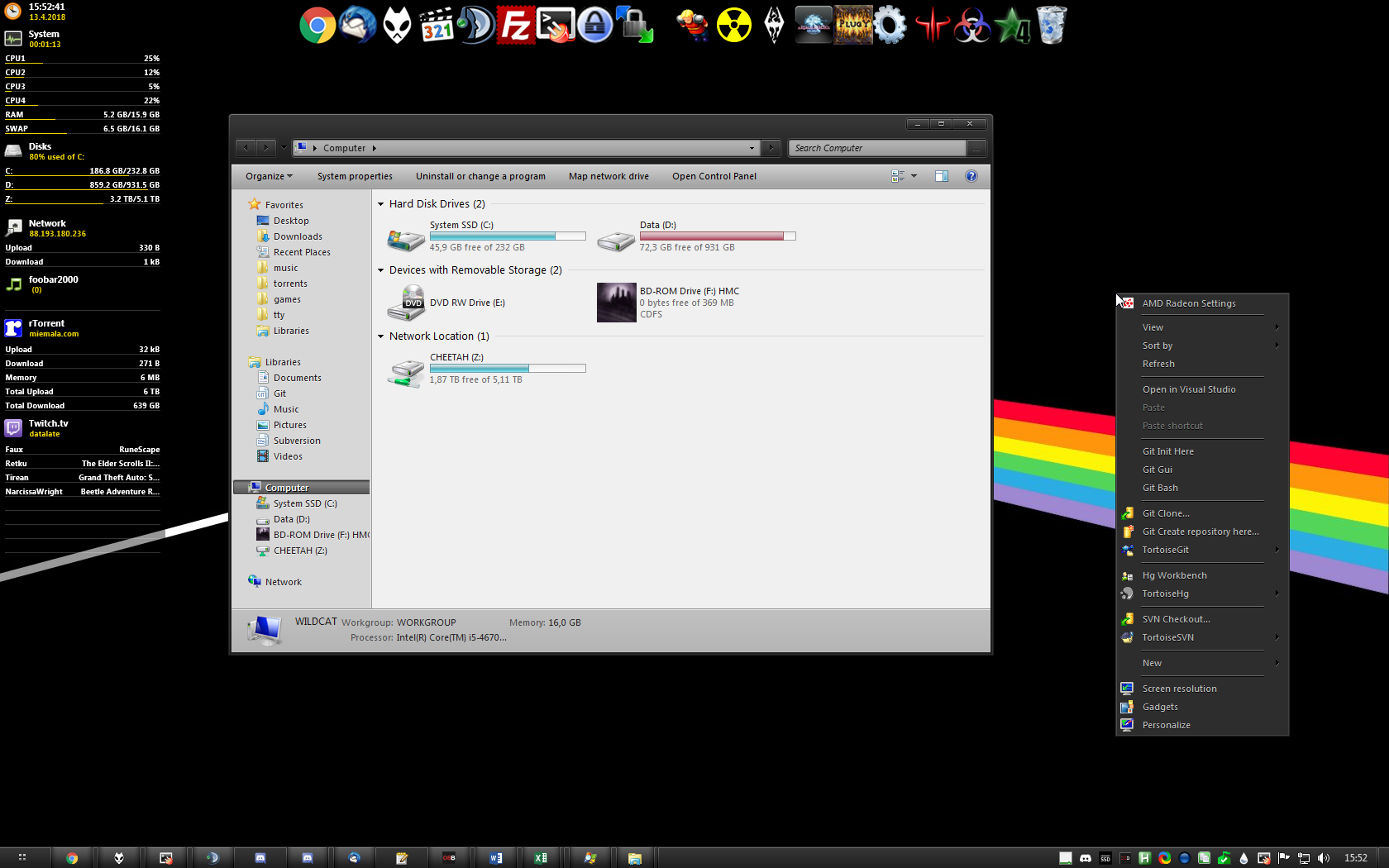Open Thunderbird mail from the dock
The width and height of the screenshot is (1389, 868).
357,26
